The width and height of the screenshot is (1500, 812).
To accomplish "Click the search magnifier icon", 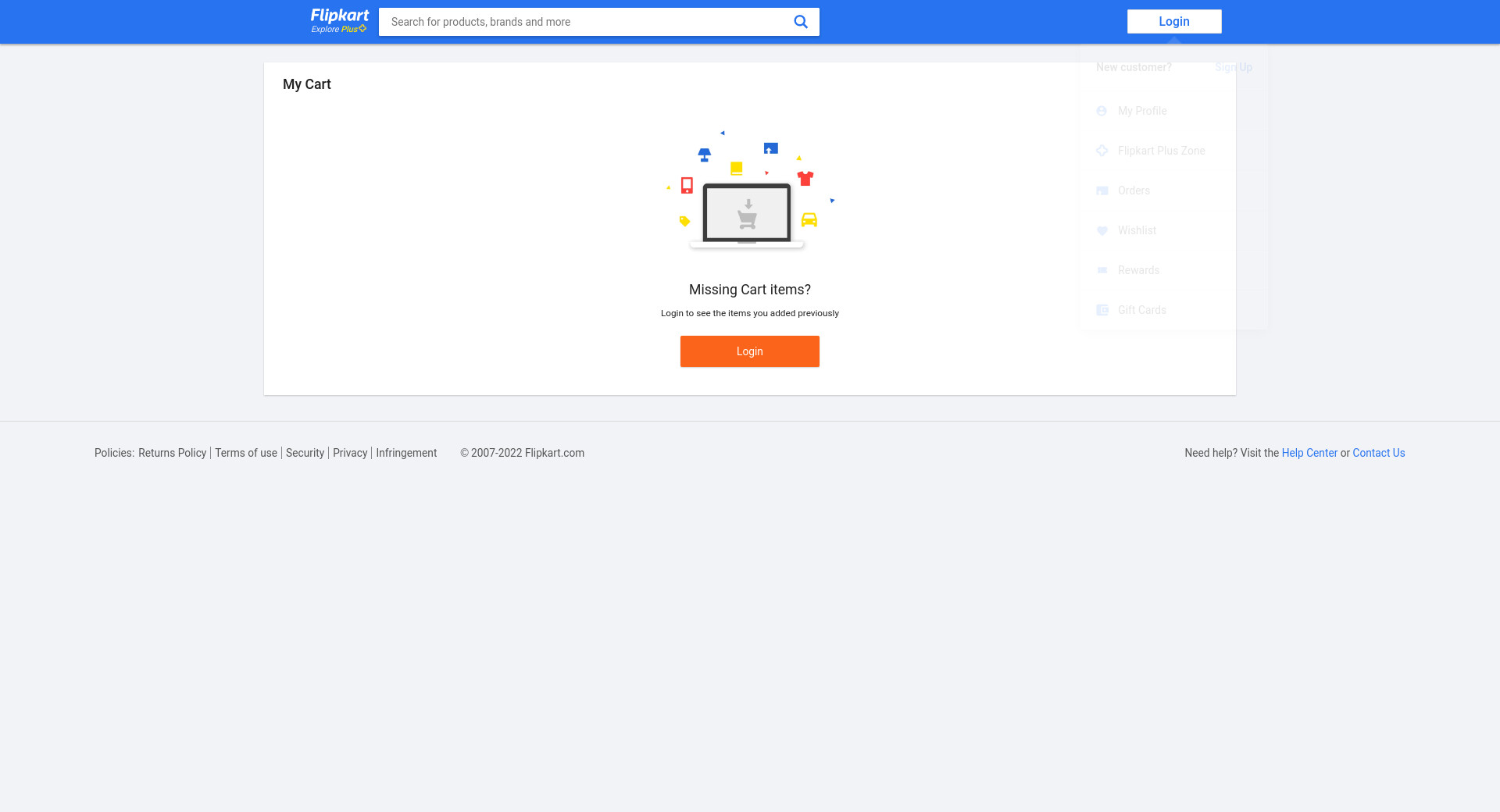I will [801, 22].
